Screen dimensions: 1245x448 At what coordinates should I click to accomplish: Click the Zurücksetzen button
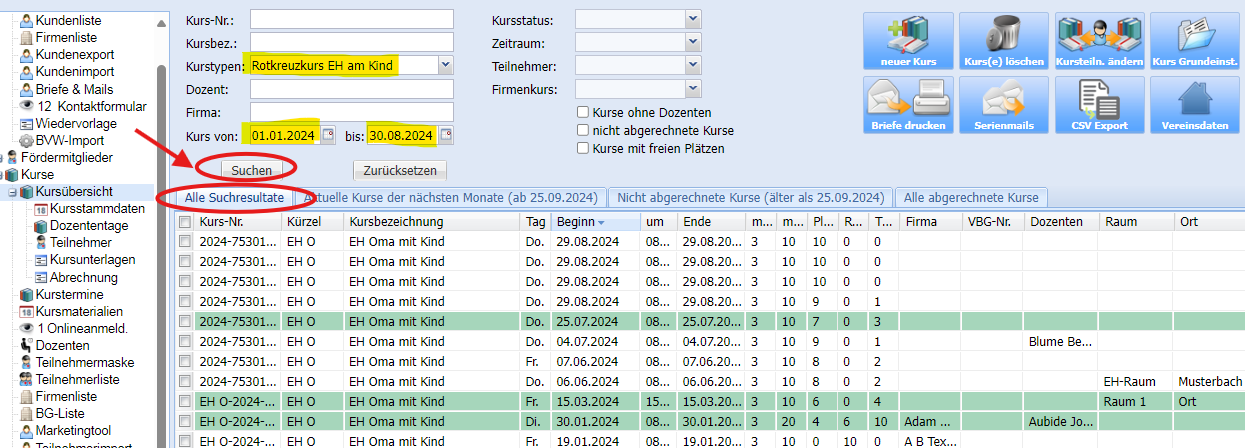coord(400,170)
